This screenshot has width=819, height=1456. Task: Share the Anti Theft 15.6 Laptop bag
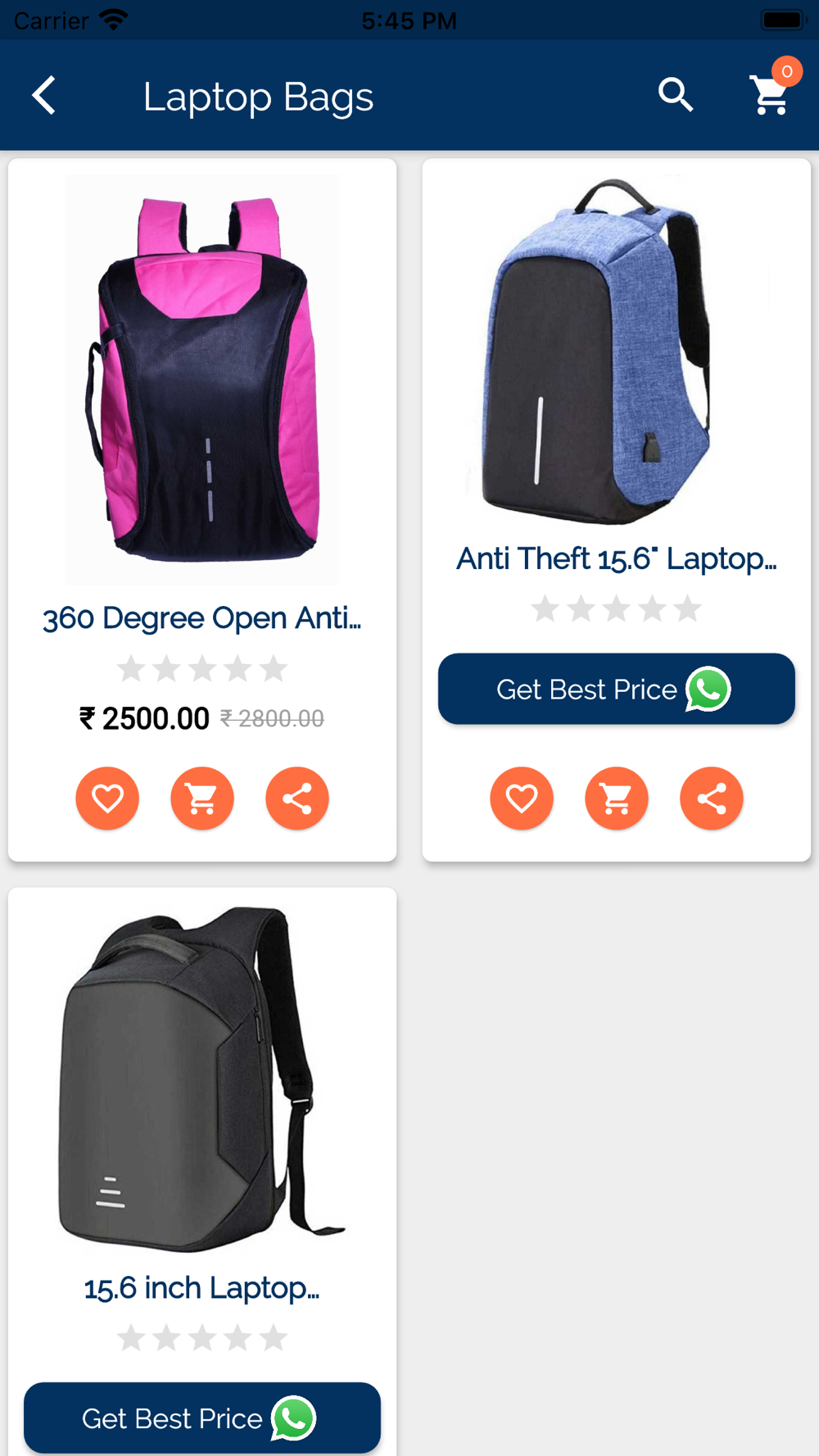pos(712,798)
